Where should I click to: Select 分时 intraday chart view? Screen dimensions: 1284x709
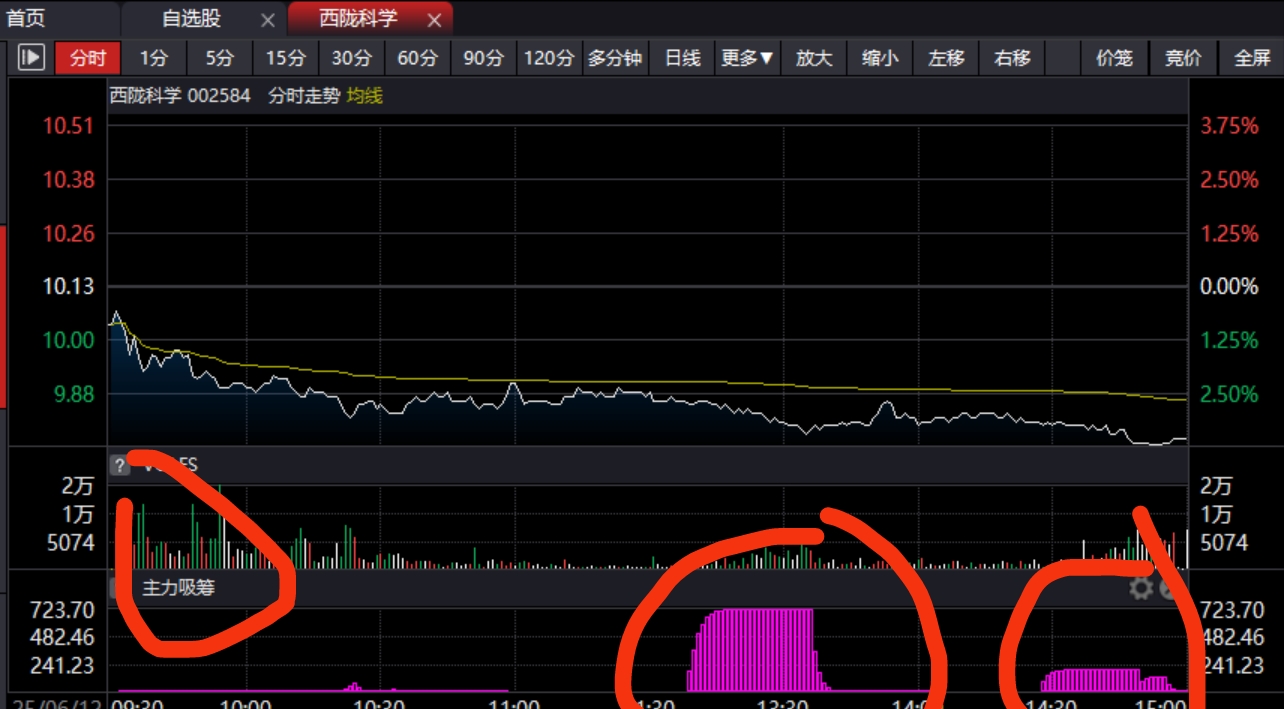[88, 58]
